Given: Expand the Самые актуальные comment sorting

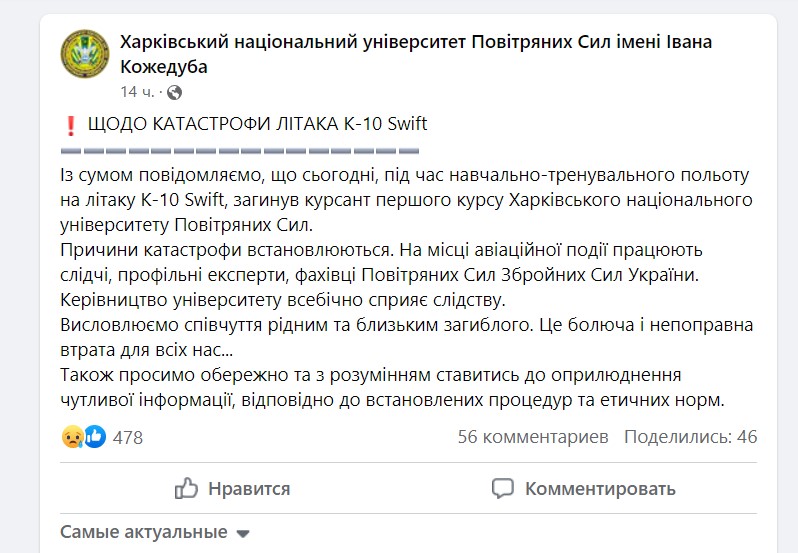Looking at the screenshot, I should tap(155, 532).
